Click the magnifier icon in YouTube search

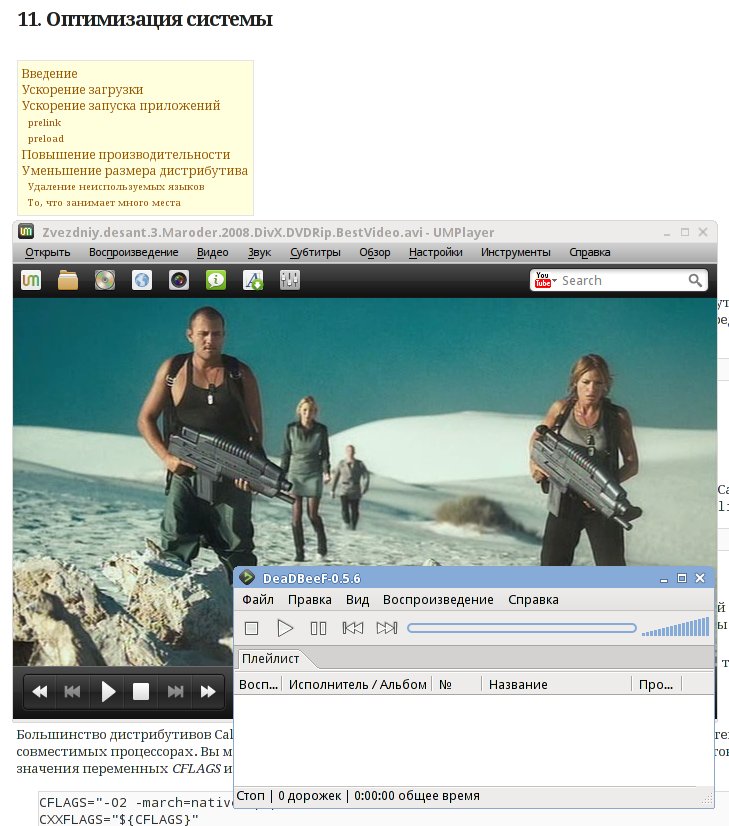(x=695, y=280)
